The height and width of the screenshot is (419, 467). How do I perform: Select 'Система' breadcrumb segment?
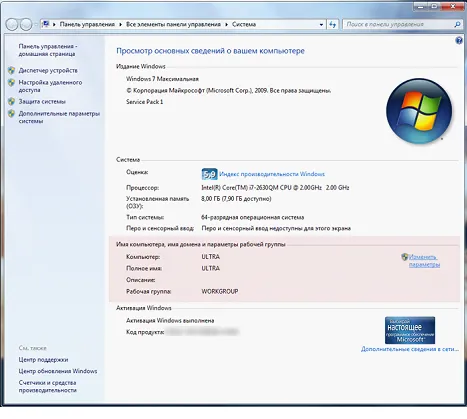tap(244, 24)
